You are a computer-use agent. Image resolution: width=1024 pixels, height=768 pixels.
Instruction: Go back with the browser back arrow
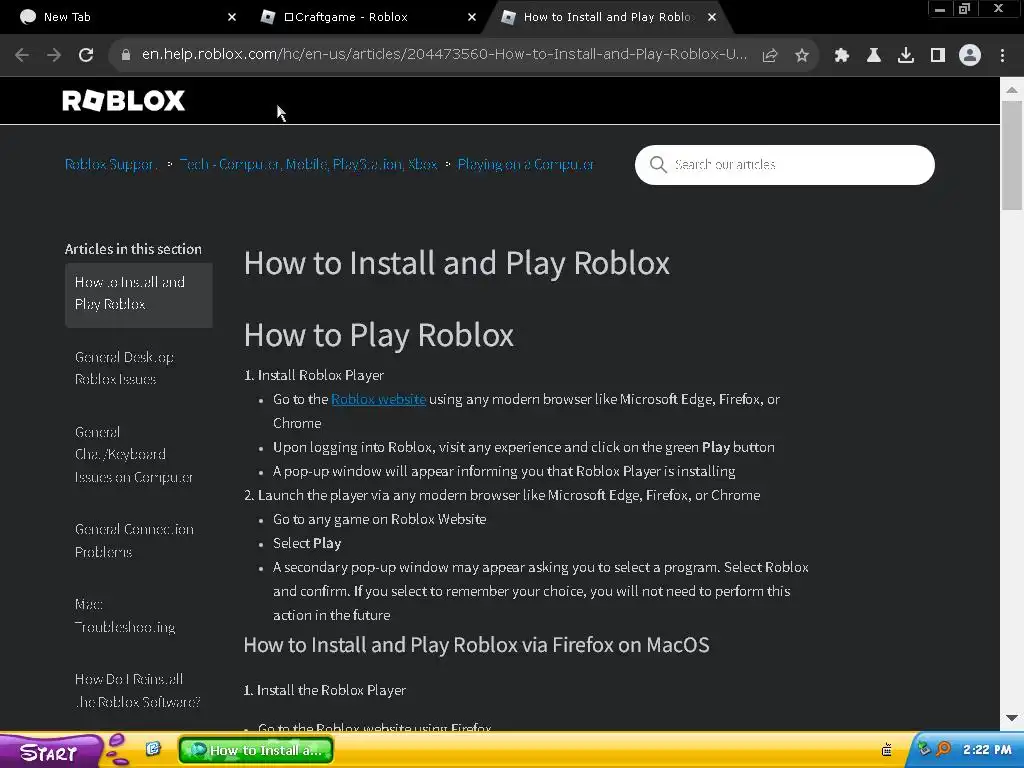[x=22, y=55]
